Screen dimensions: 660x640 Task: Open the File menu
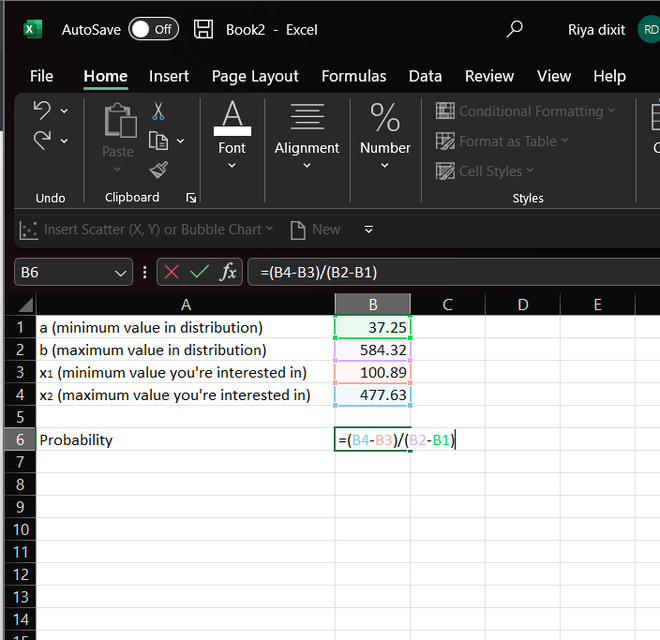(x=42, y=76)
